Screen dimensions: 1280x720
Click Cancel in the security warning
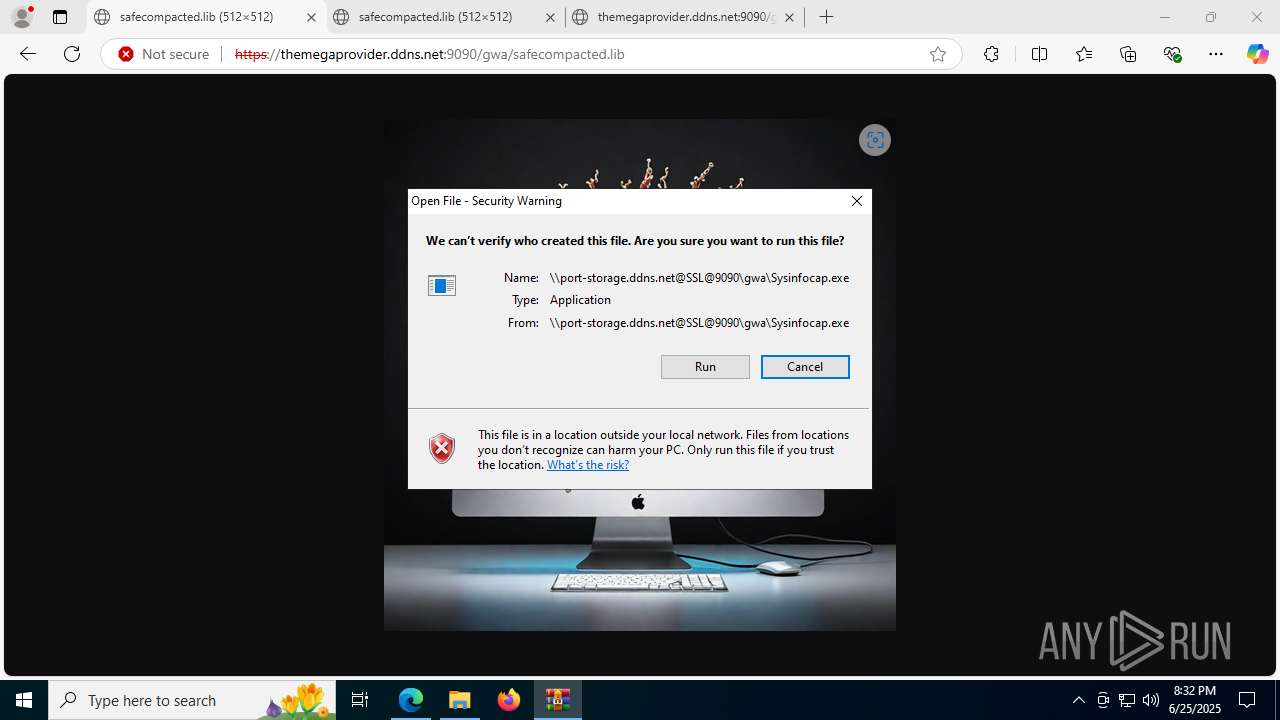pos(805,367)
